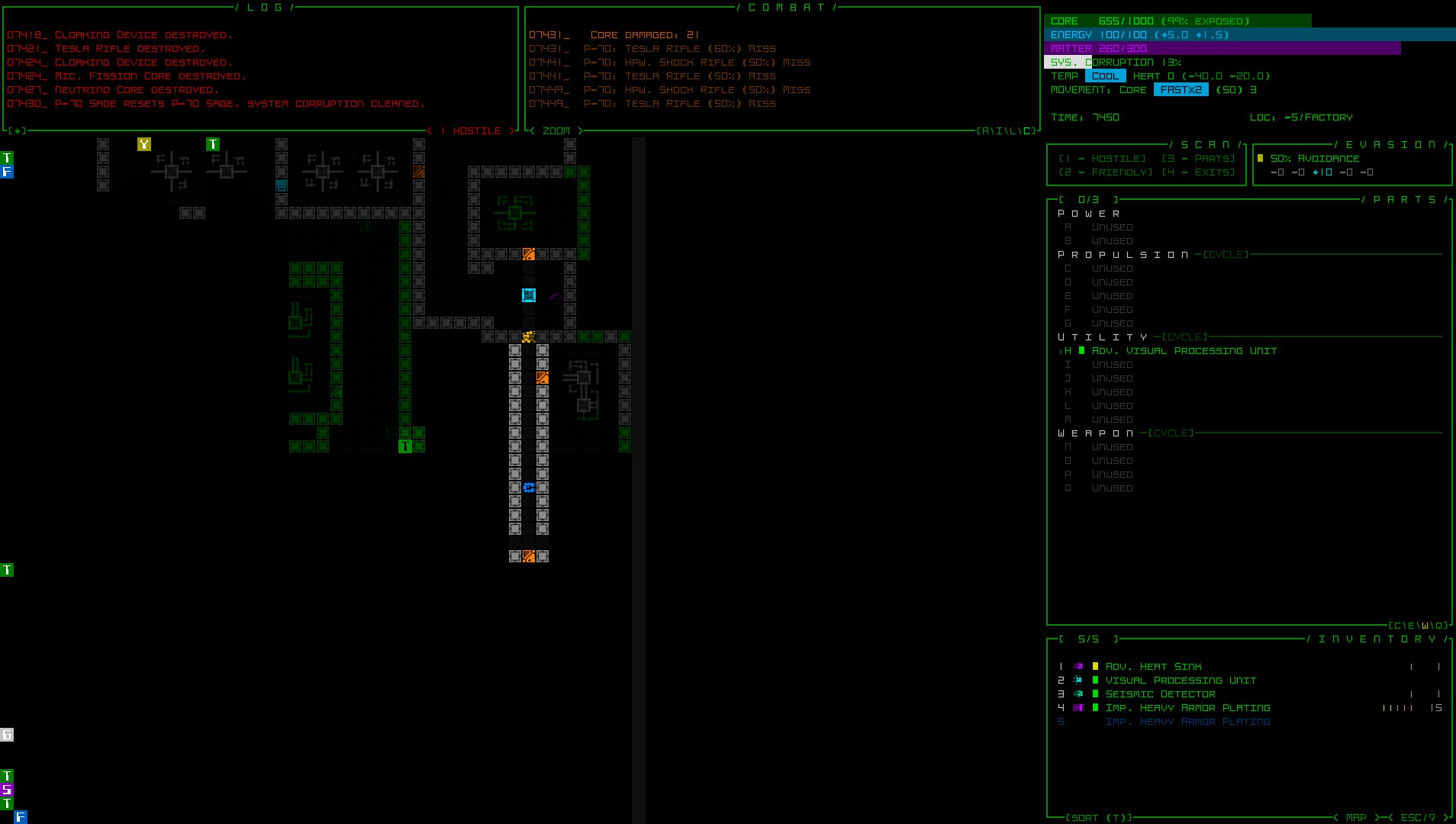Click the yellow robot in the corridor doorway
This screenshot has width=1456, height=824.
529,336
